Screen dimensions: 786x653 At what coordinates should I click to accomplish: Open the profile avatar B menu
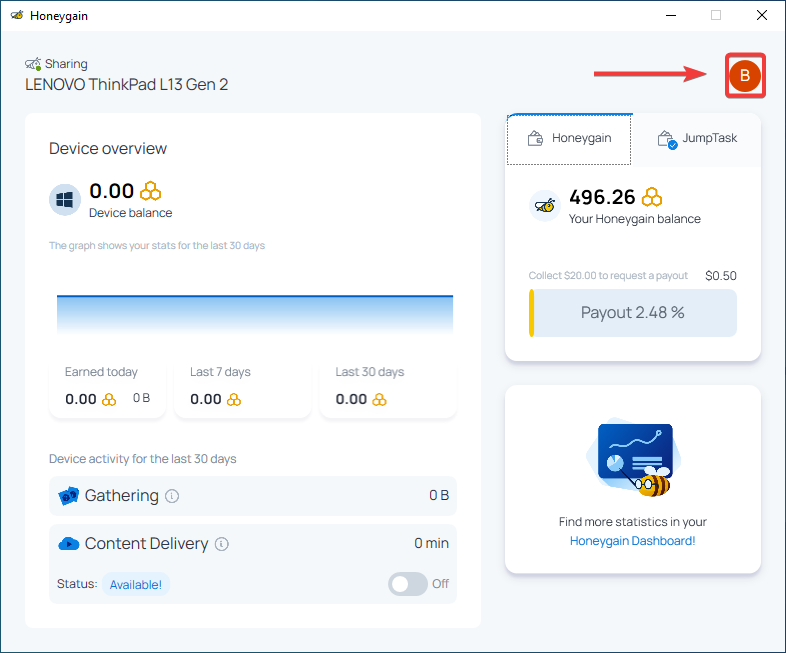745,76
